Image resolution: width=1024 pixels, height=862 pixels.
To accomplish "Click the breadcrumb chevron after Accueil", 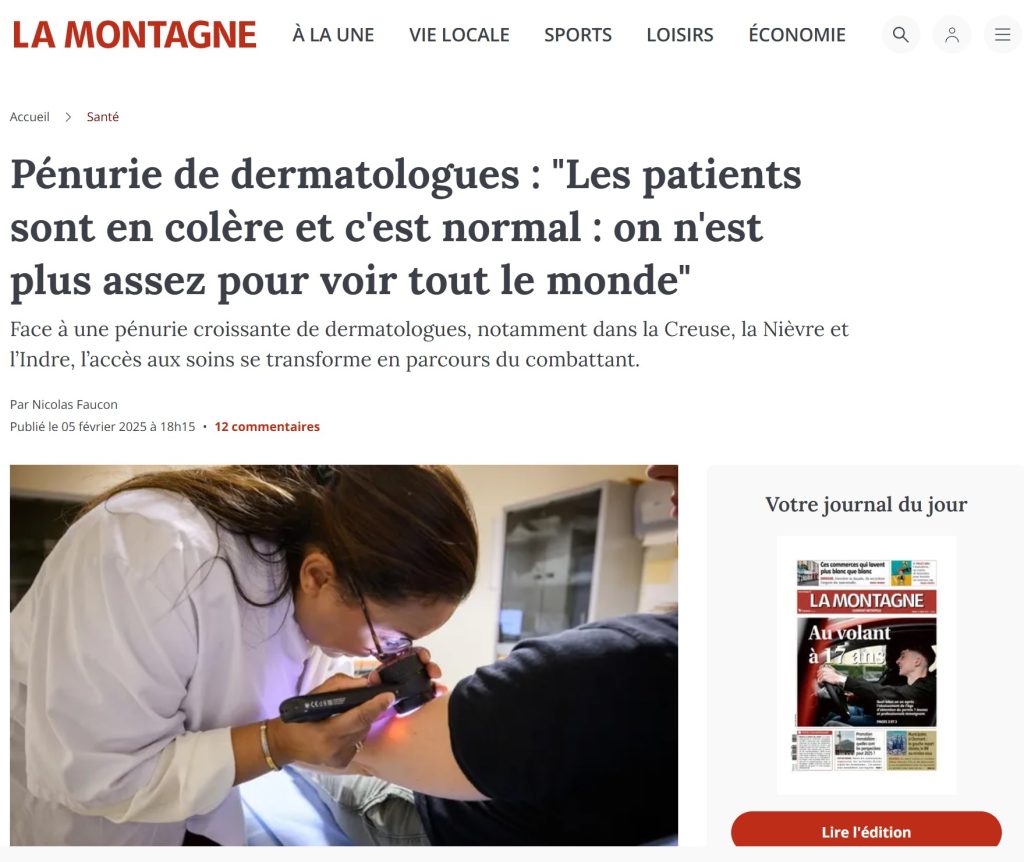I will click(68, 117).
